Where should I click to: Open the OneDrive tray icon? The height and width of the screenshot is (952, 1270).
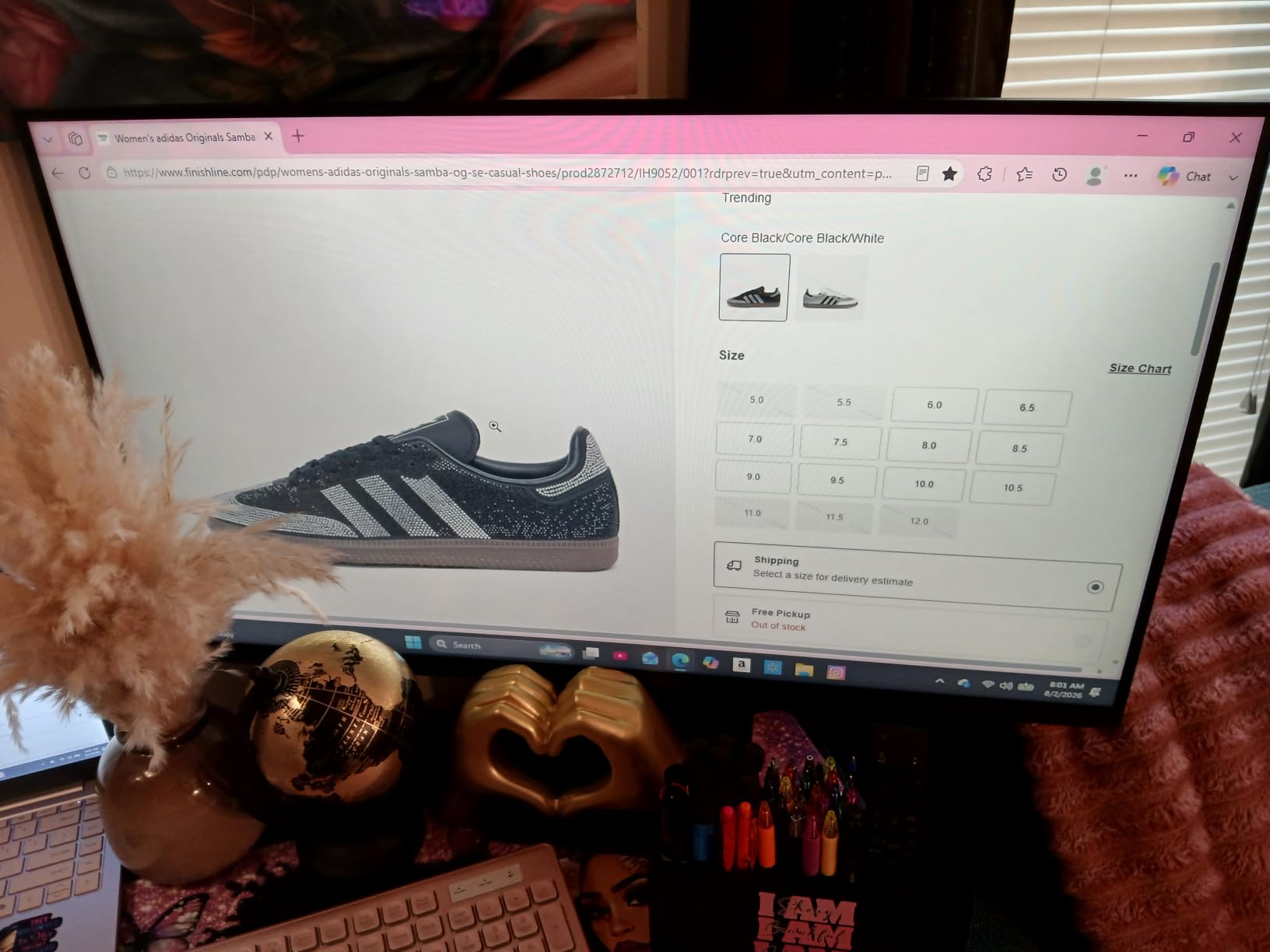(964, 684)
